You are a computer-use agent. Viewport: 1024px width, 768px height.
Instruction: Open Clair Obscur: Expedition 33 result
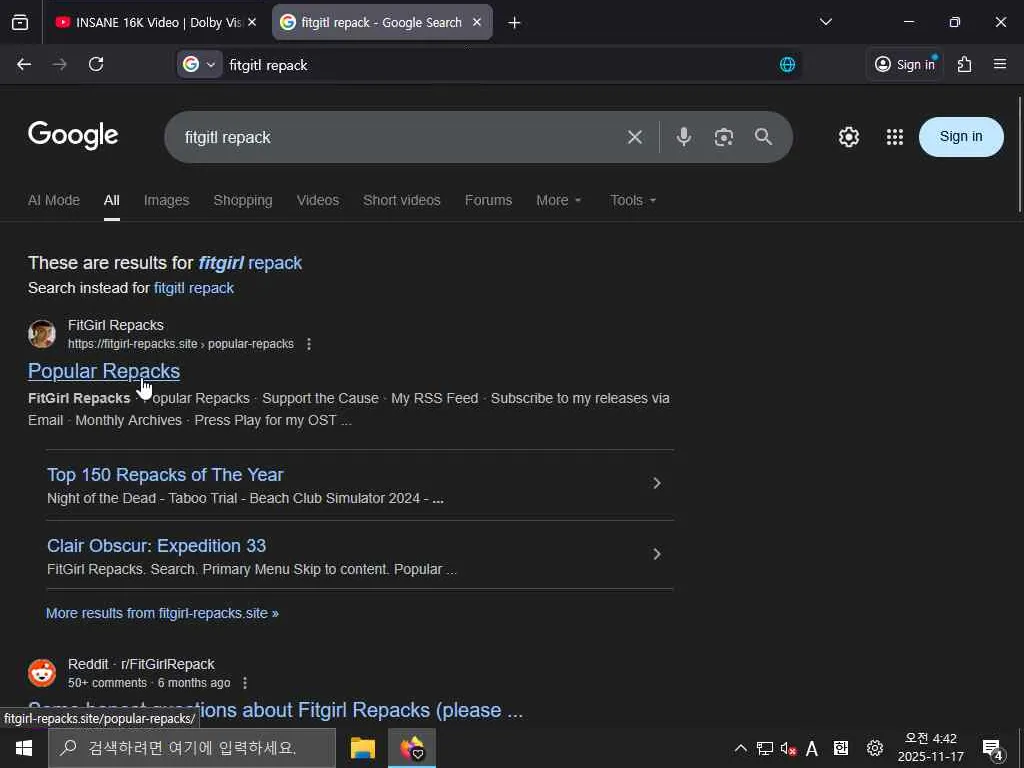point(157,546)
